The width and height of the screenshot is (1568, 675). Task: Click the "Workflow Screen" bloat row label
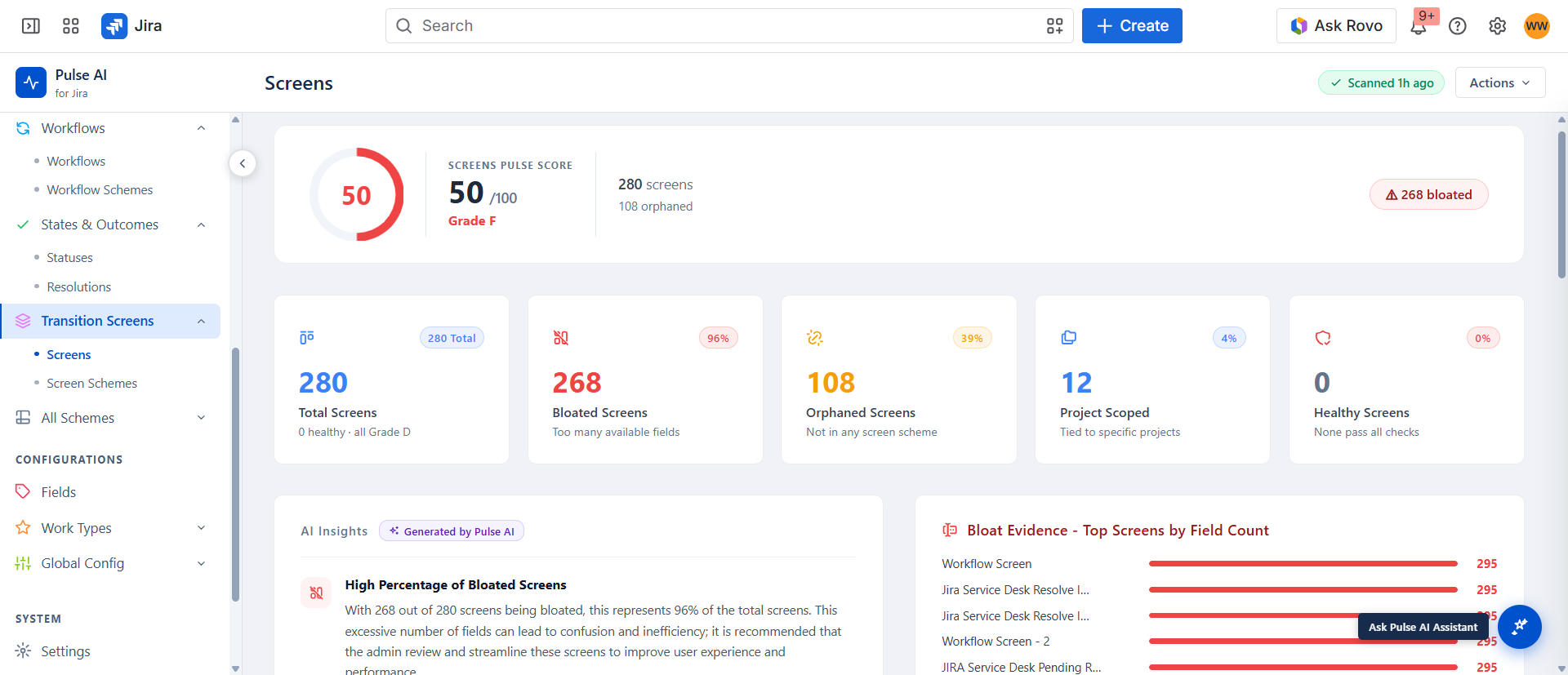[x=987, y=564]
